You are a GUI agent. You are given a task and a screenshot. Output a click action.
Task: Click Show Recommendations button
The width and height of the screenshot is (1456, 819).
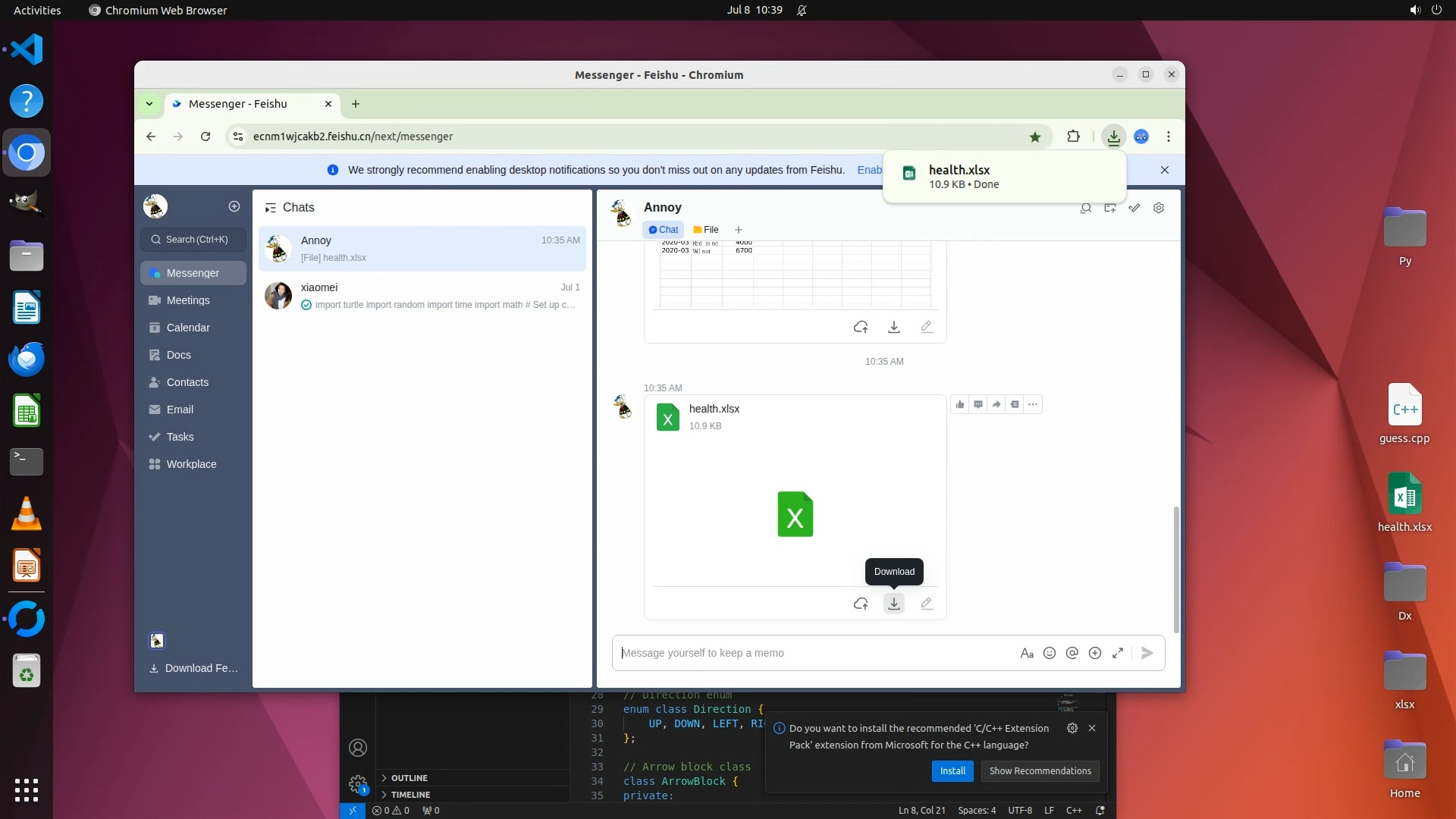[1040, 770]
